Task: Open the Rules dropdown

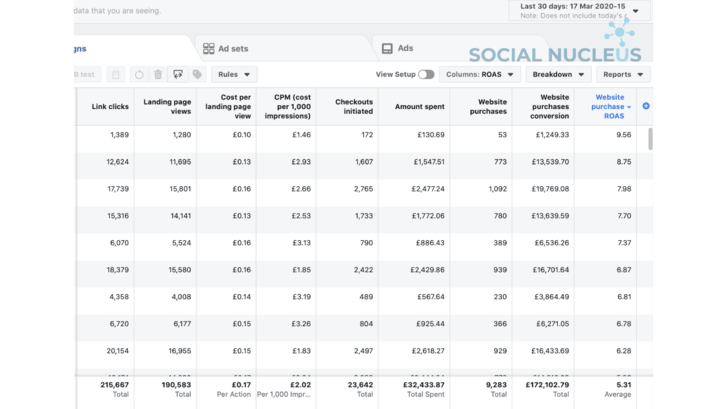Action: point(234,74)
